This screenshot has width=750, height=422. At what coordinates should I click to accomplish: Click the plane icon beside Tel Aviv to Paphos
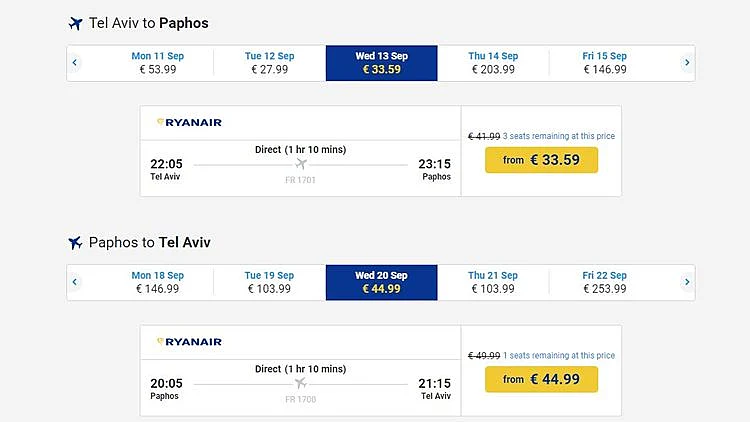[75, 23]
